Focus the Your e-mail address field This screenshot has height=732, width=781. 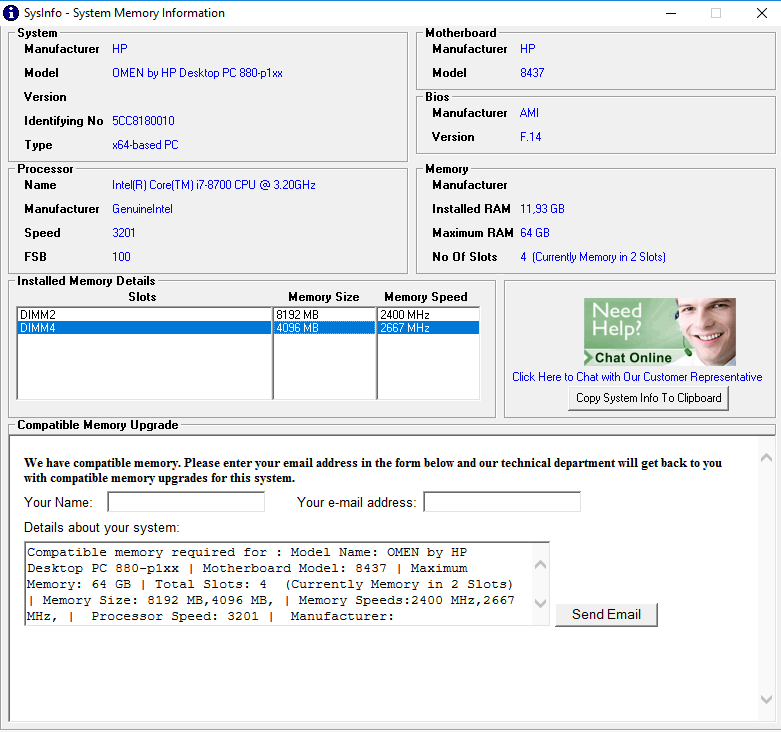[502, 502]
